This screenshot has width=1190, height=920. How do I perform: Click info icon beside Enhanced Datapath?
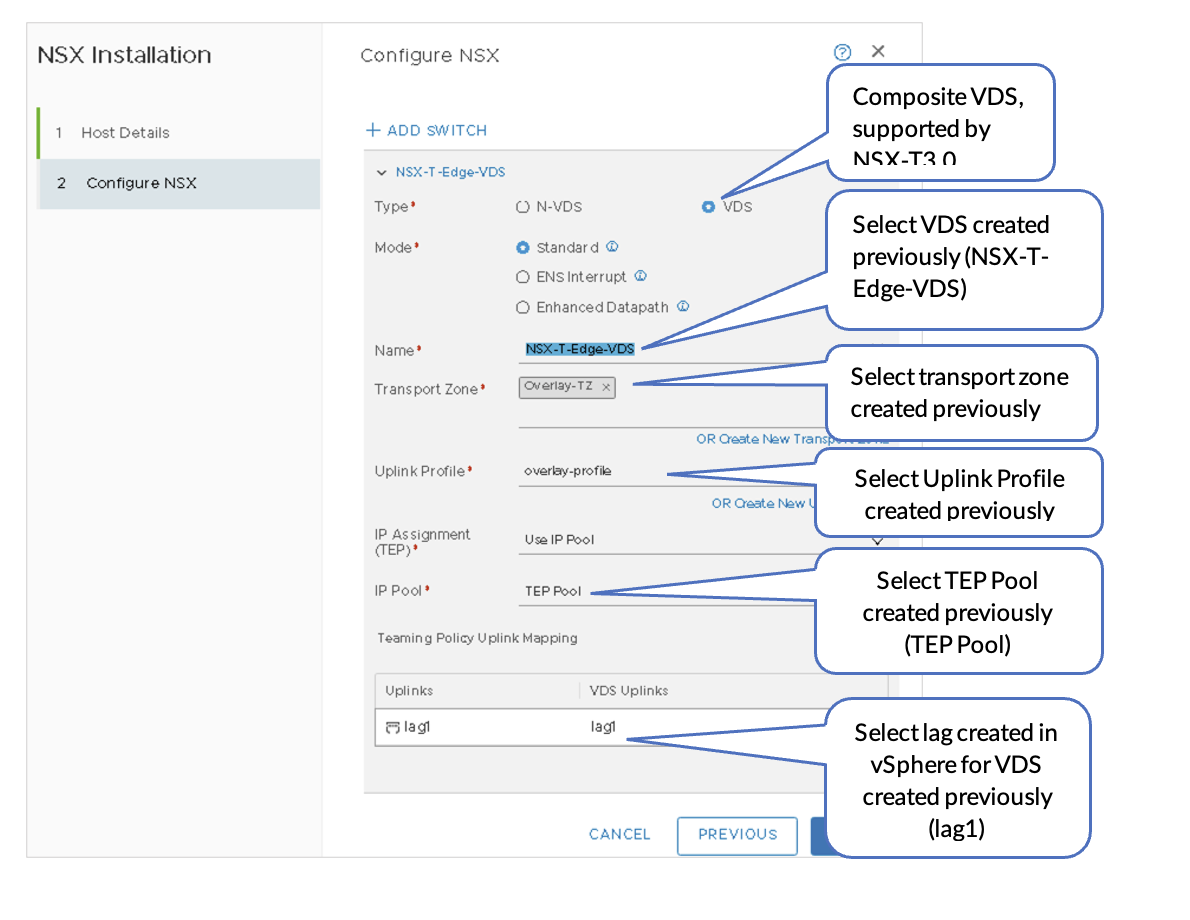pos(683,307)
